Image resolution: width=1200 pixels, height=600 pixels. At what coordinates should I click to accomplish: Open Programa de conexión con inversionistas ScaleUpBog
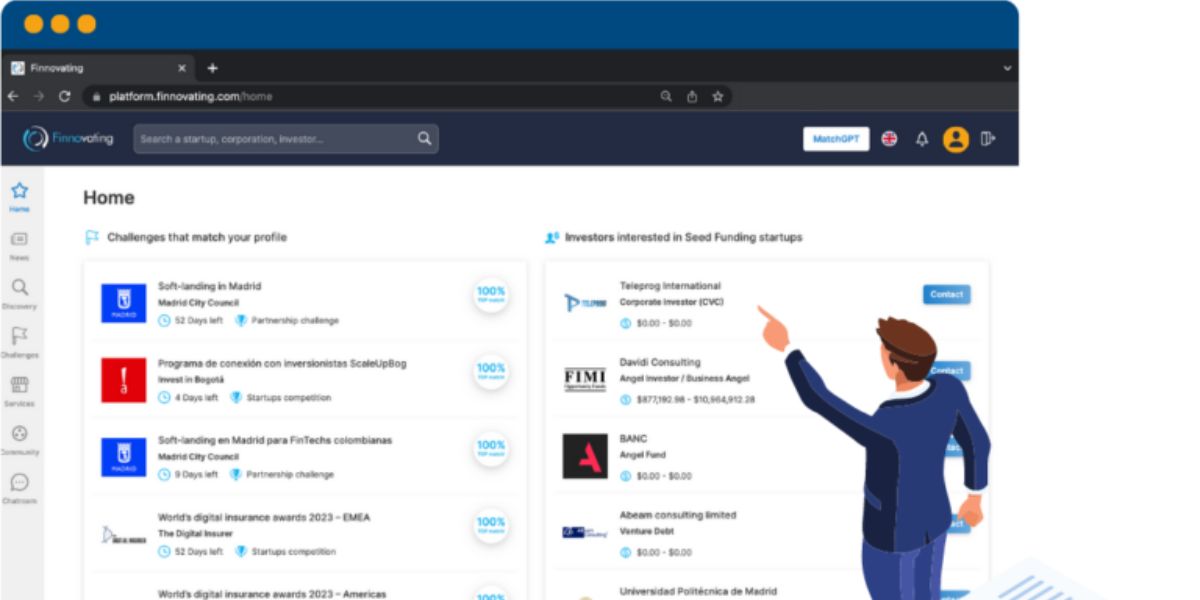[x=282, y=363]
